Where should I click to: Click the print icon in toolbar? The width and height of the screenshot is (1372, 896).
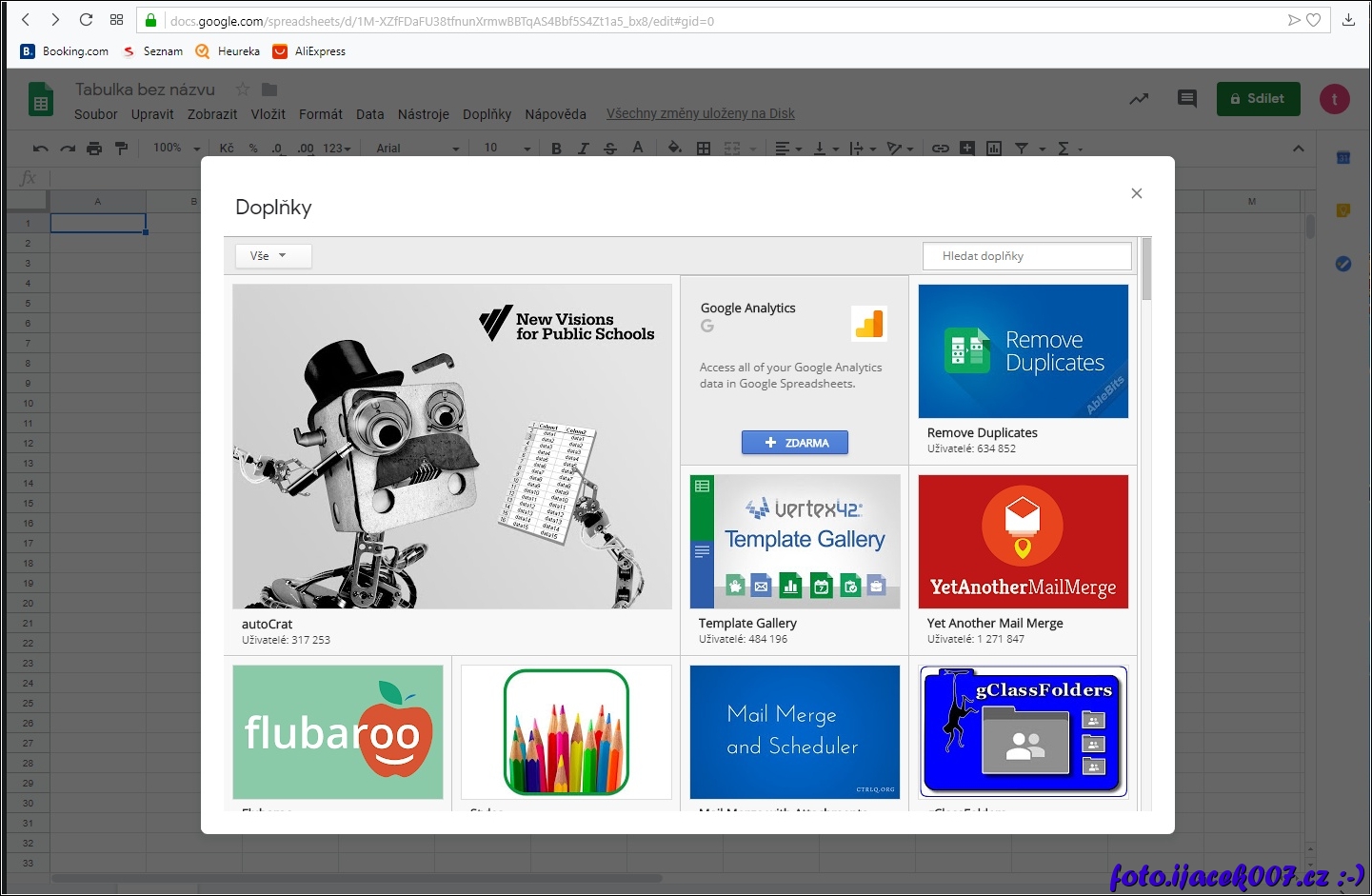point(94,149)
